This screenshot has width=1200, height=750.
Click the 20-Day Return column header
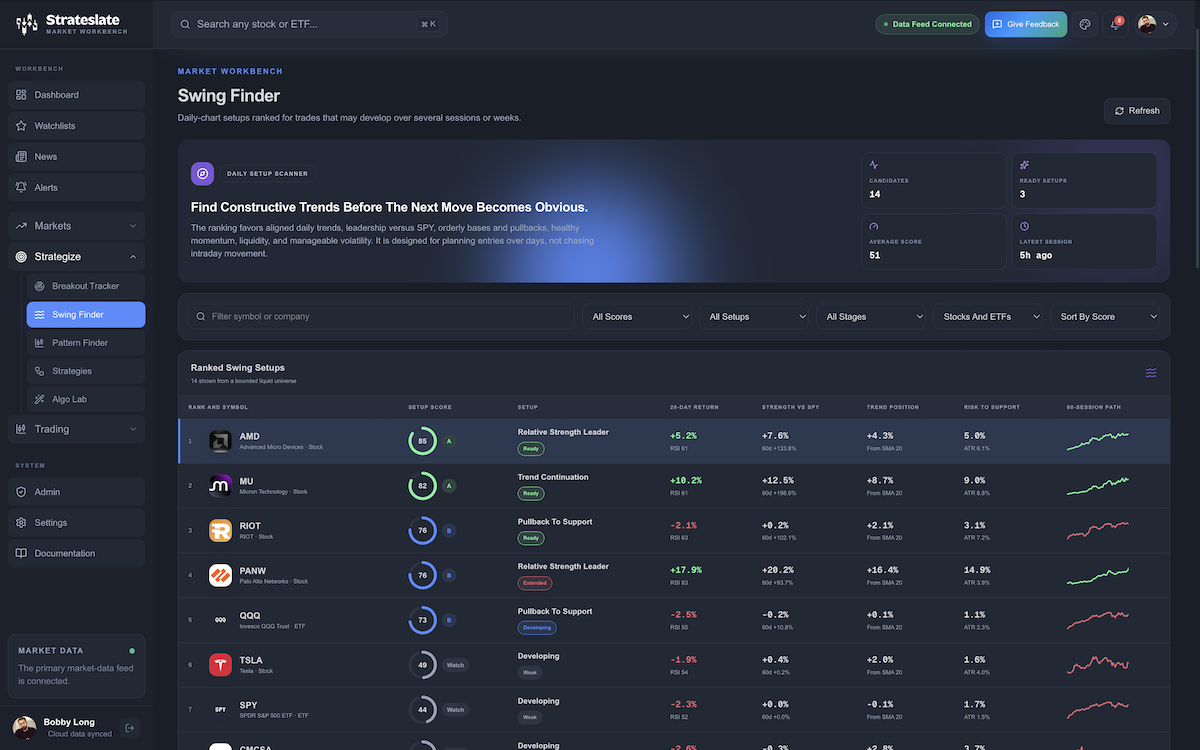(694, 407)
